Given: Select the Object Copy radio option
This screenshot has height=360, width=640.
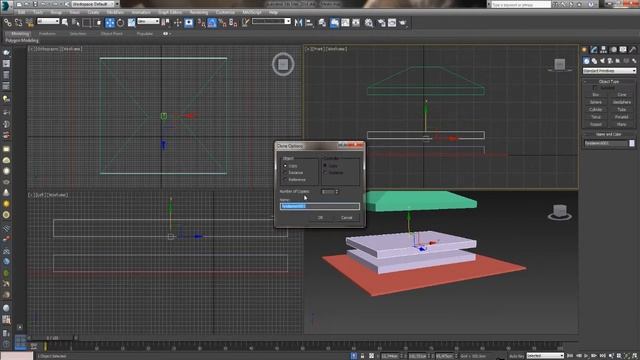Looking at the screenshot, I should (285, 166).
